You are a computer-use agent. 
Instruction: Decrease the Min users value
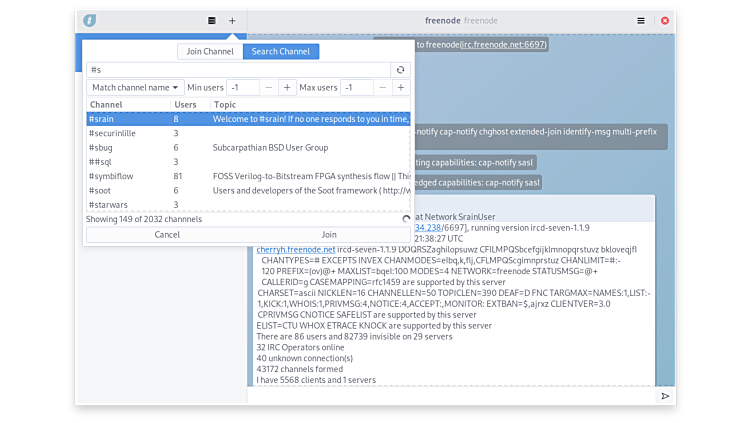268,88
